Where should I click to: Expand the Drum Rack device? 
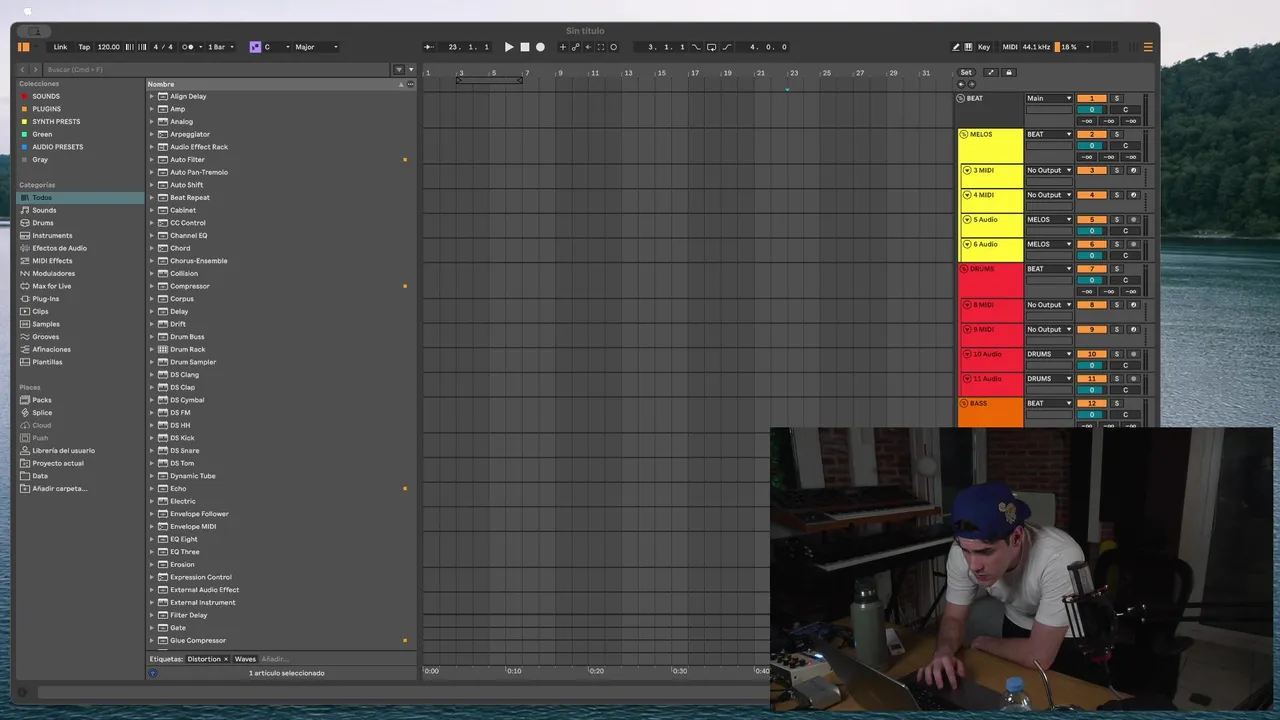(152, 349)
